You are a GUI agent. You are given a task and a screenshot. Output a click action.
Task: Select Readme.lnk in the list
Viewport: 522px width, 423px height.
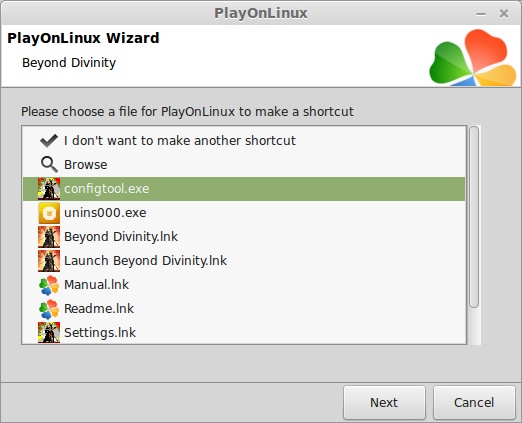pos(244,309)
